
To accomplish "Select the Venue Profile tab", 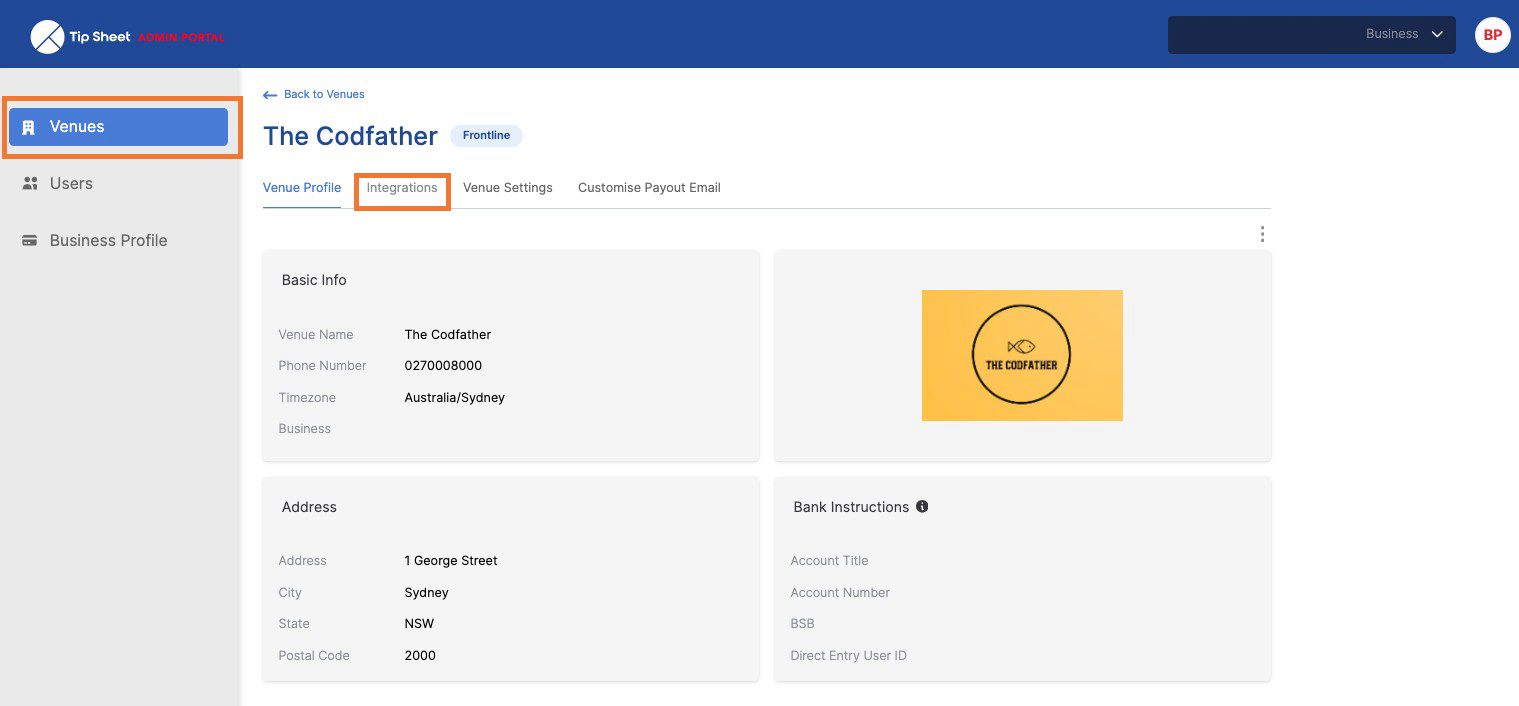I will point(302,188).
